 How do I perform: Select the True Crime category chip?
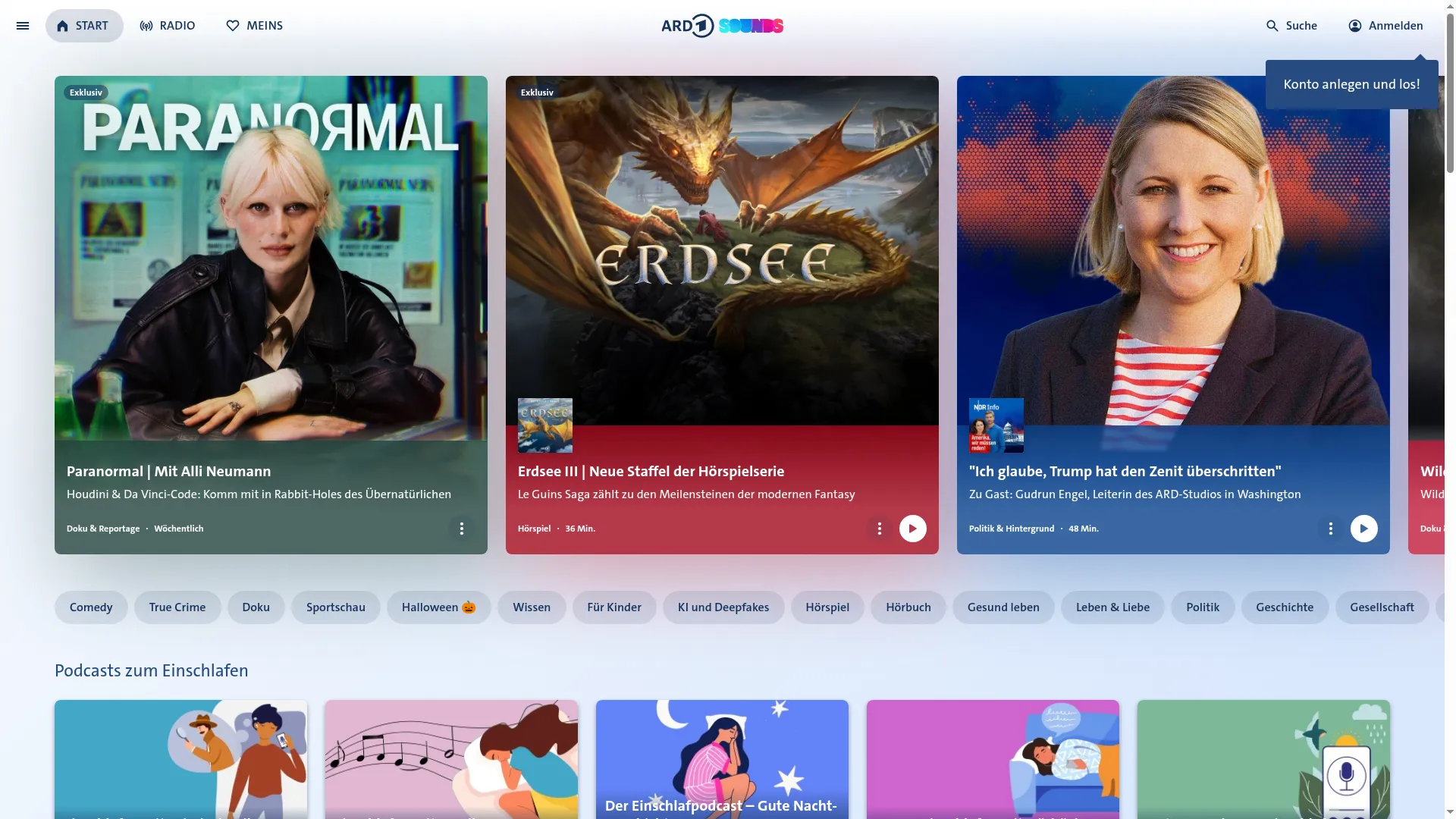(177, 607)
